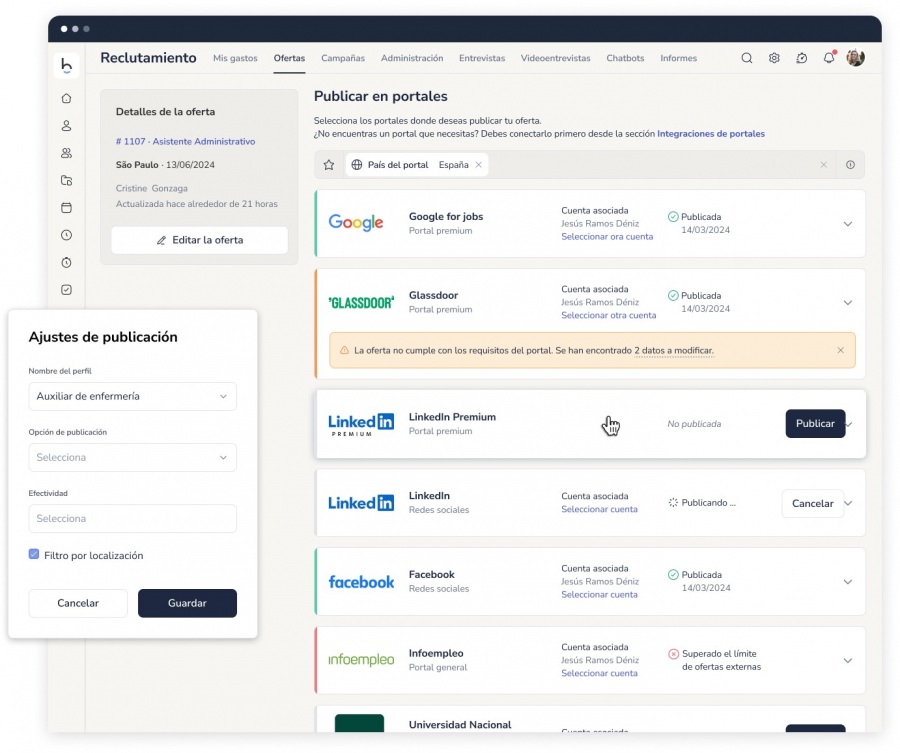The width and height of the screenshot is (900, 753).
Task: Click Seleccionar ora cuenta for Google
Action: (607, 236)
